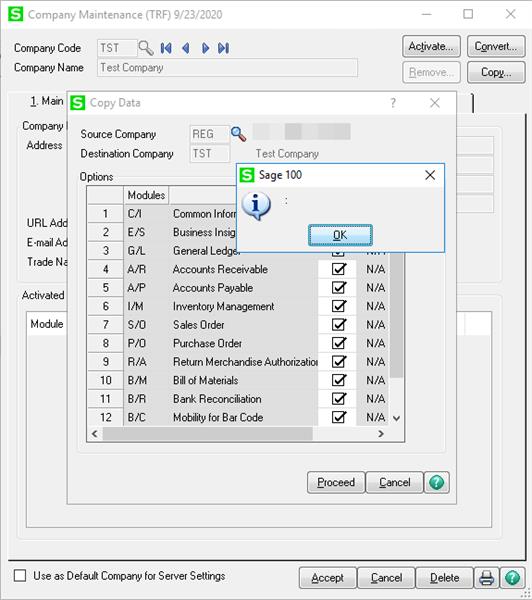Click the Company Code field
Screen dimensions: 532x600
point(117,48)
